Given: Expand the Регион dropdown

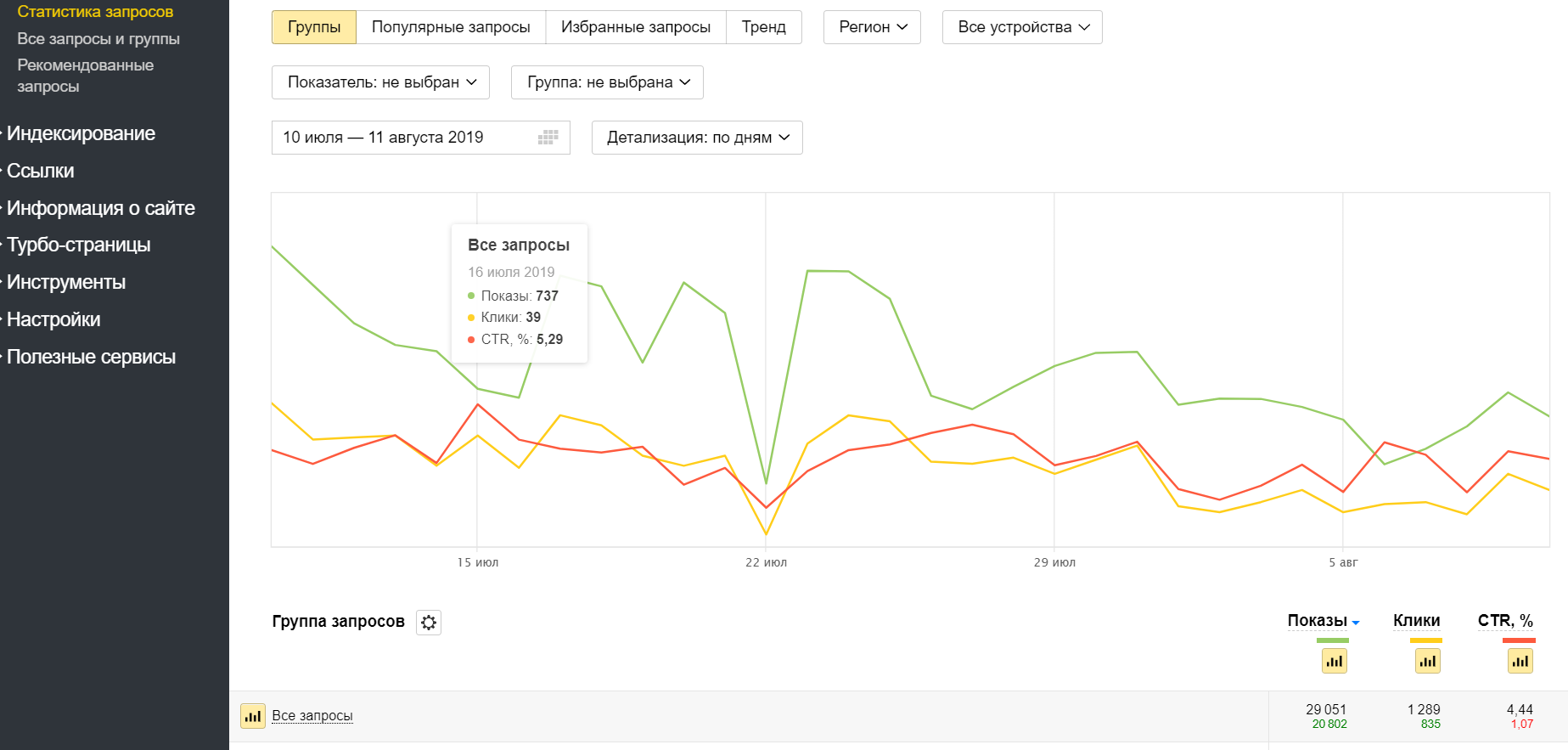Looking at the screenshot, I should (872, 27).
